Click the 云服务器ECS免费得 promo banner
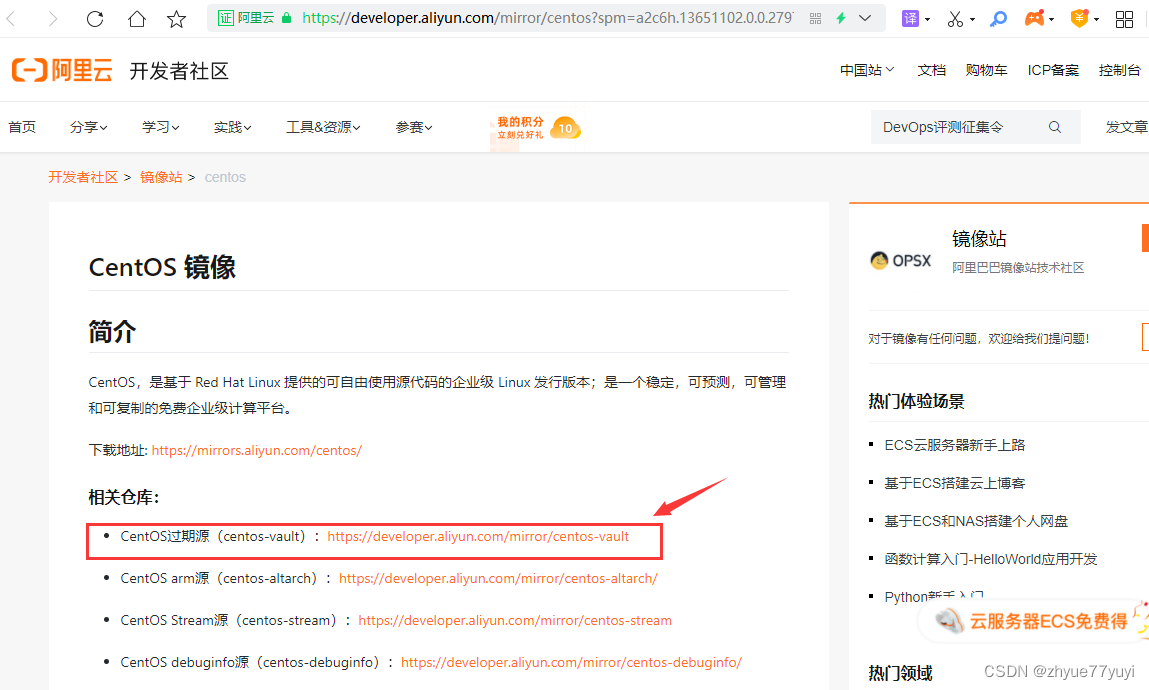 1033,621
